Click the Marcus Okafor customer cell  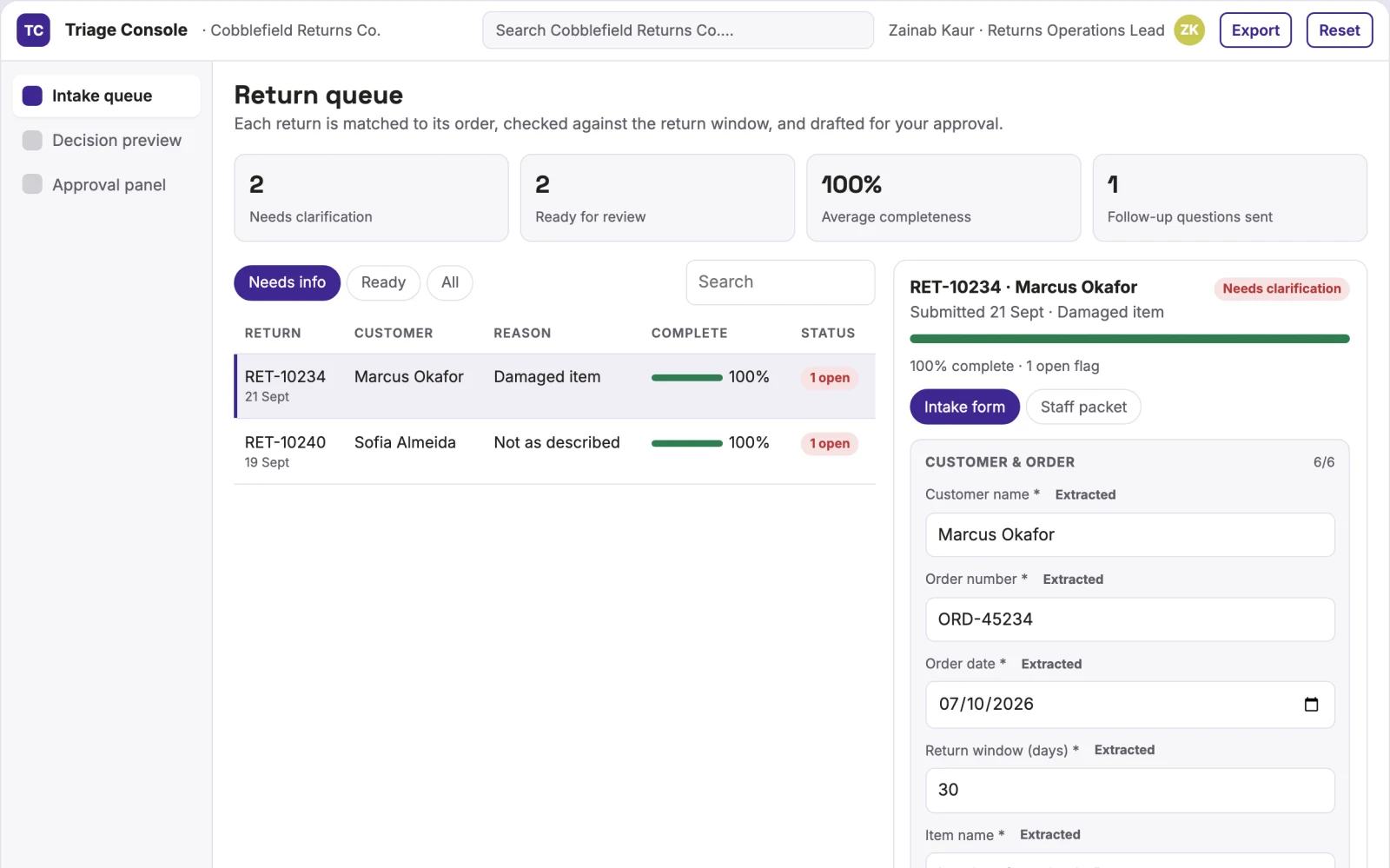click(408, 377)
